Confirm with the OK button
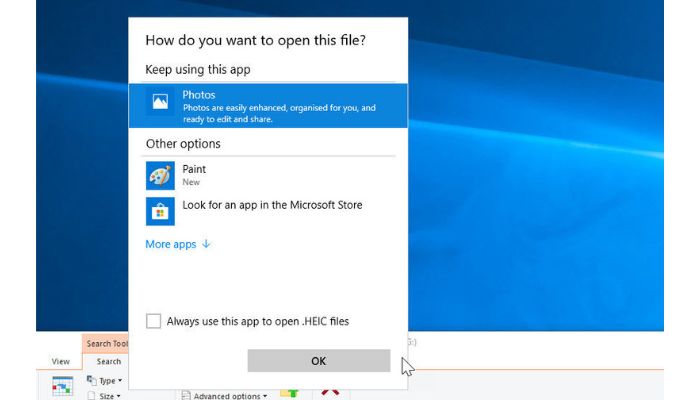This screenshot has height=400, width=700. click(x=319, y=361)
